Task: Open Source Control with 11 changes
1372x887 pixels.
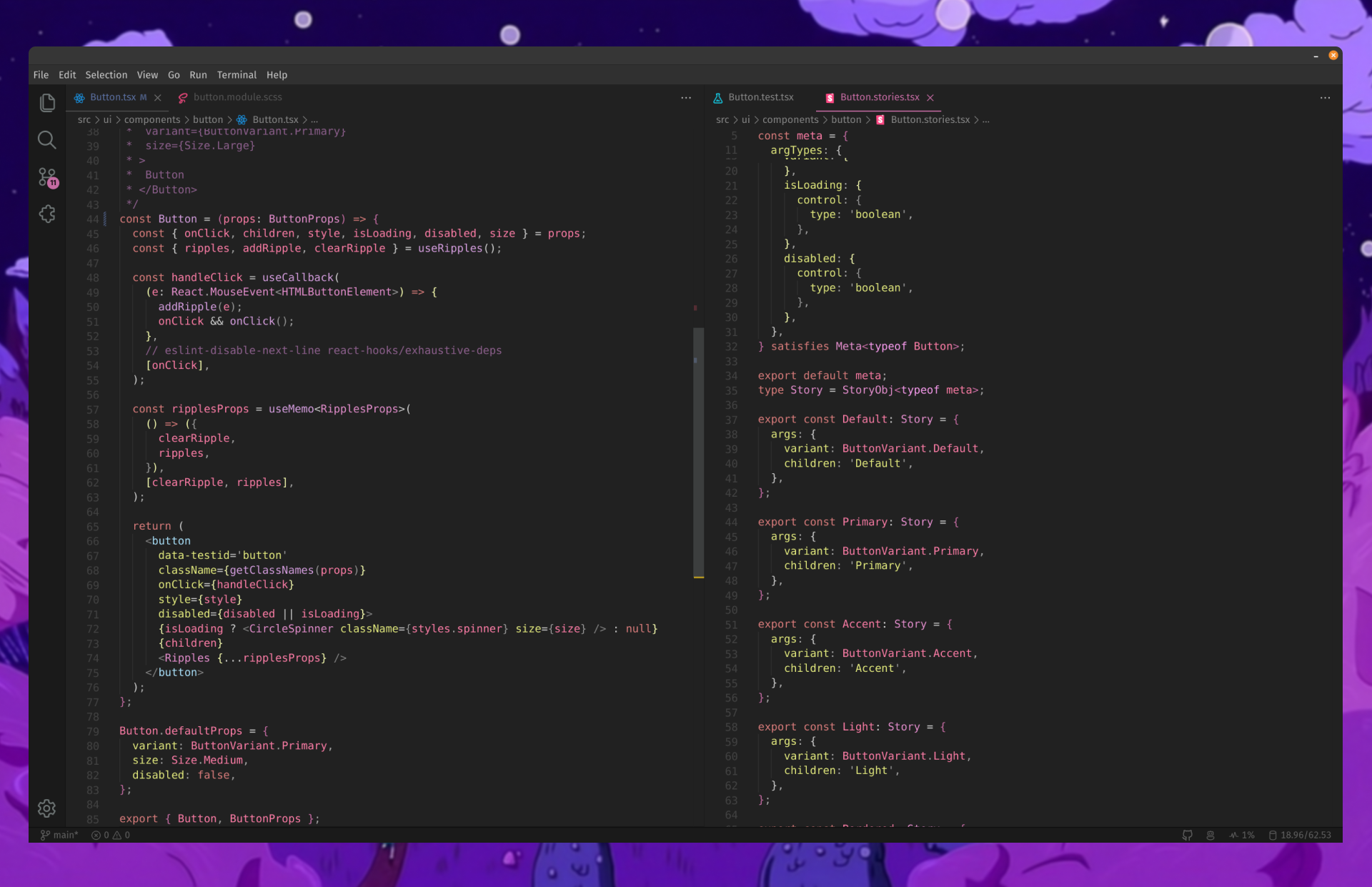Action: coord(47,177)
